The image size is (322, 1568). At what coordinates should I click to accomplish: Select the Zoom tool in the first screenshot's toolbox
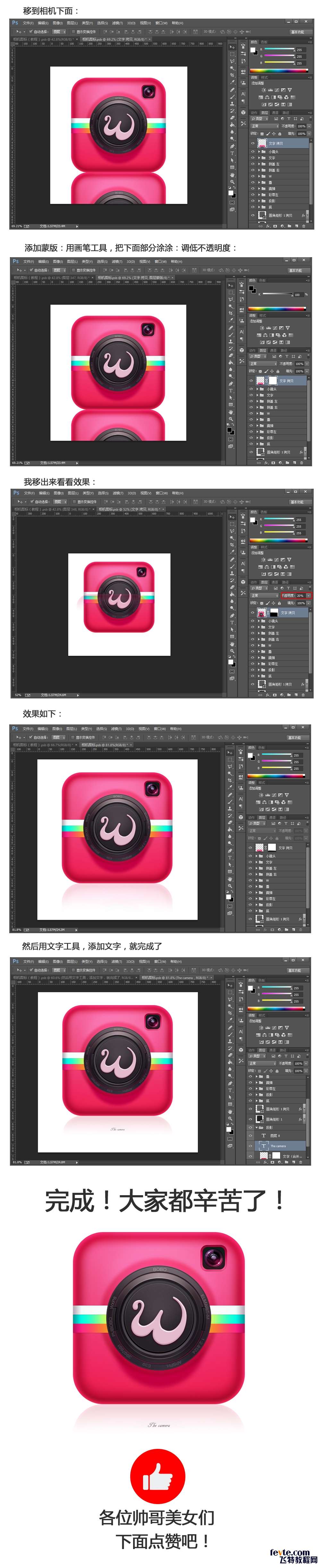coord(232,182)
